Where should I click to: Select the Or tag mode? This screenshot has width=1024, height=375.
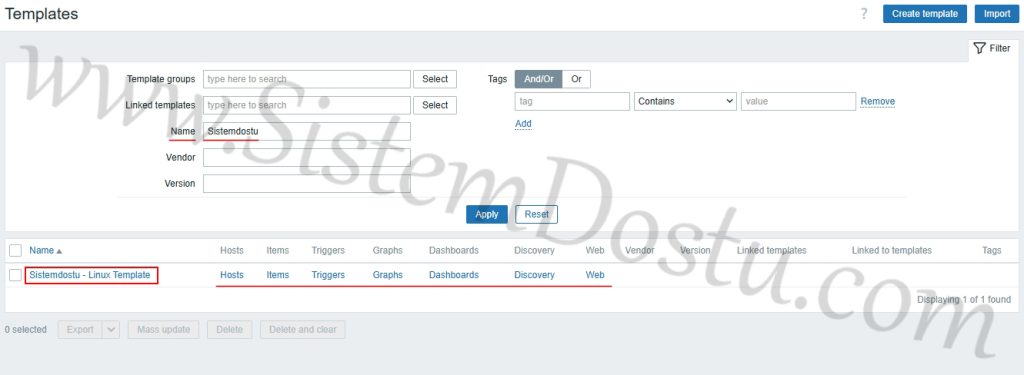577,79
